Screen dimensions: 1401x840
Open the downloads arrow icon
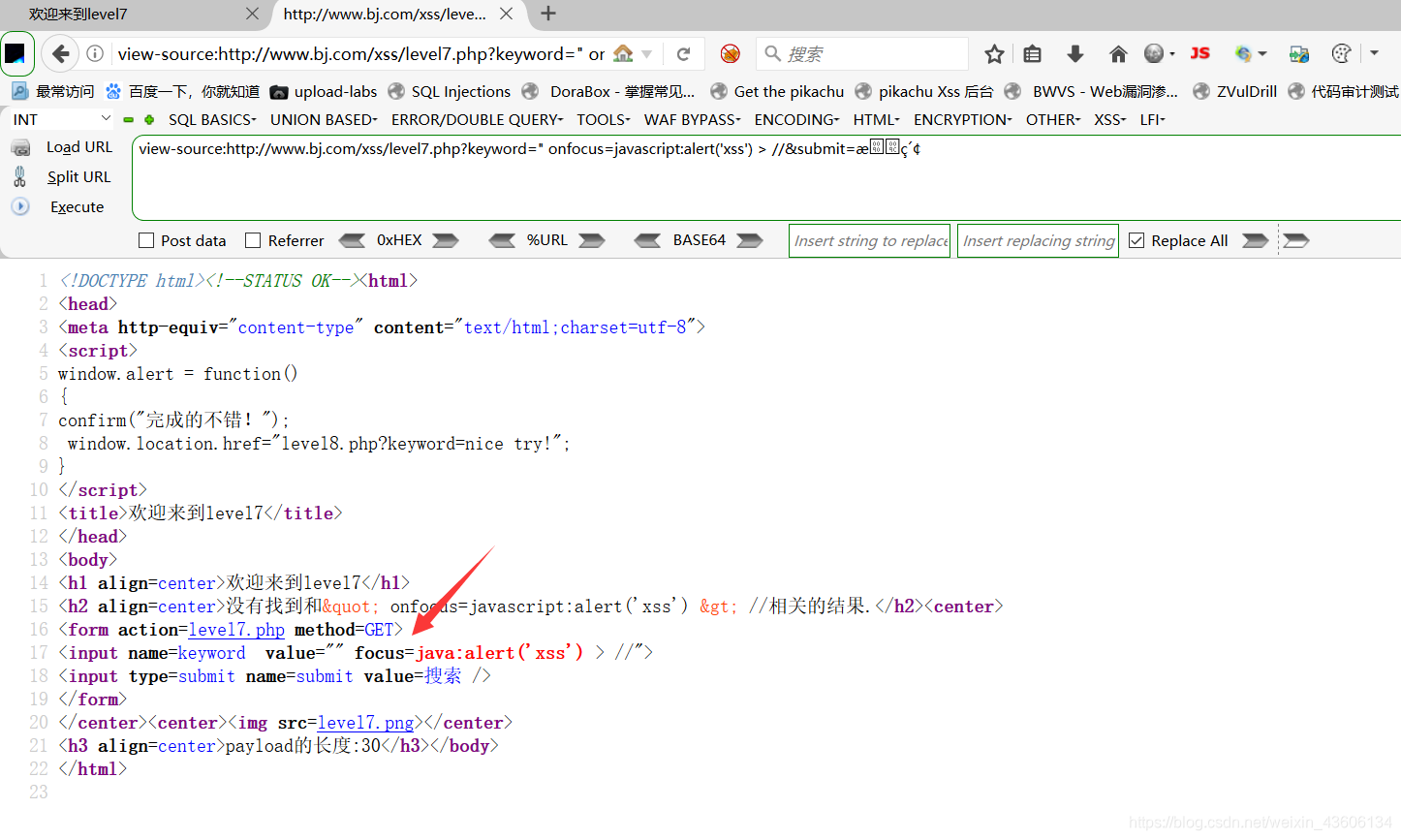1074,53
